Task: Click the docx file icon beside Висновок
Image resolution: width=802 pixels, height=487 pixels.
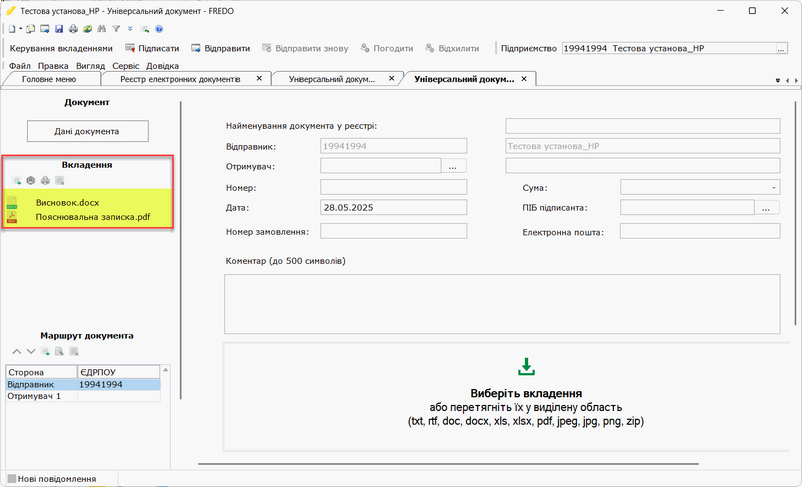Action: (x=12, y=203)
